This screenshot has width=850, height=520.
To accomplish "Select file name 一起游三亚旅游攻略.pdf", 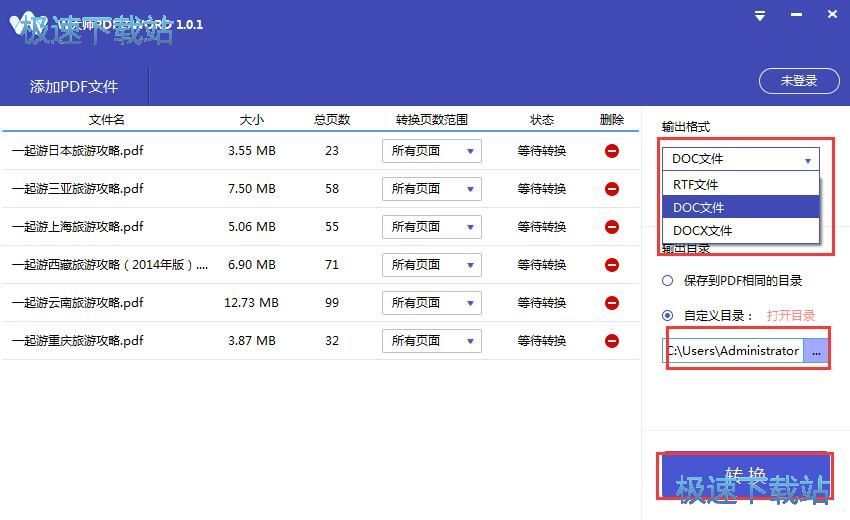I will coord(78,189).
